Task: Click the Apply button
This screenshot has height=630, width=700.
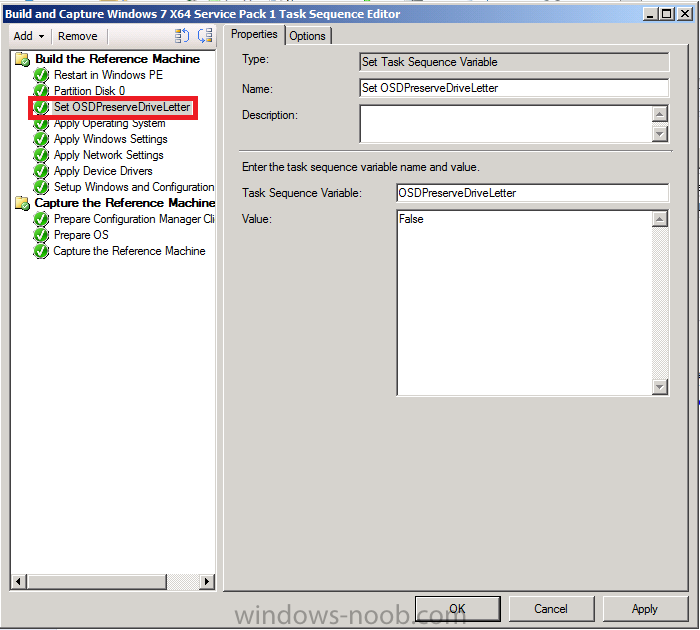Action: 645,609
